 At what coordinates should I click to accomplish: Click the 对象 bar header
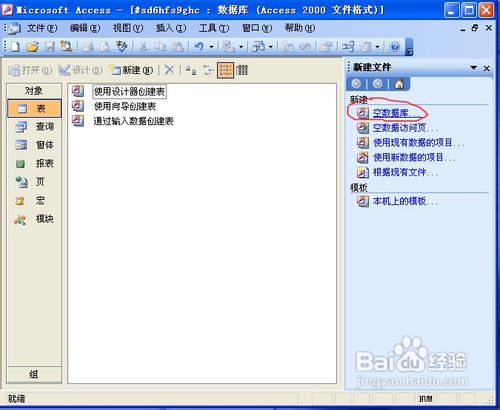coord(34,91)
